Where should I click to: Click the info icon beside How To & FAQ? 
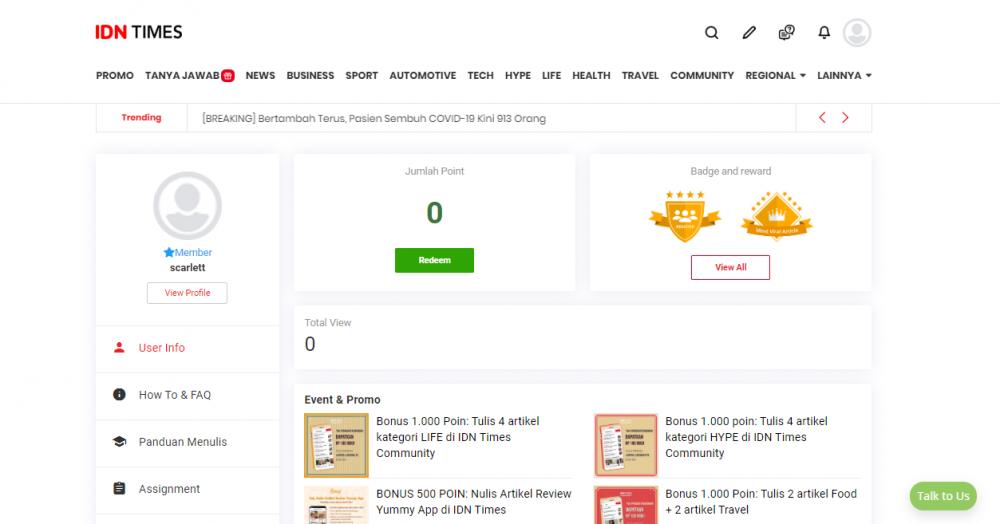119,395
